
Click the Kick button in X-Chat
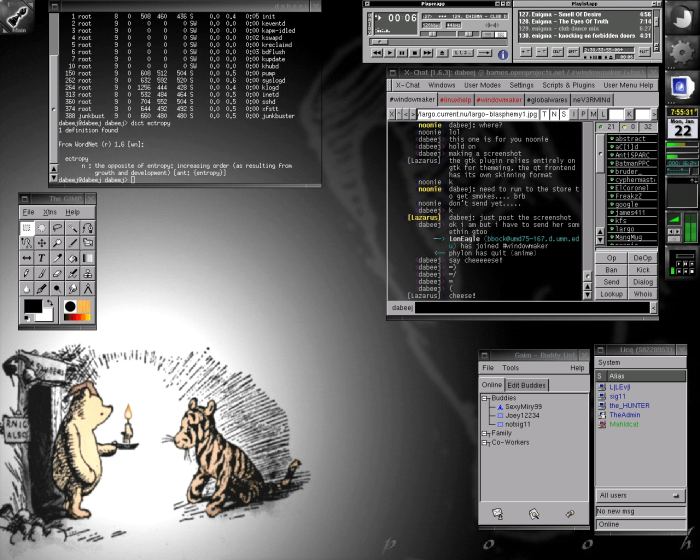642,270
